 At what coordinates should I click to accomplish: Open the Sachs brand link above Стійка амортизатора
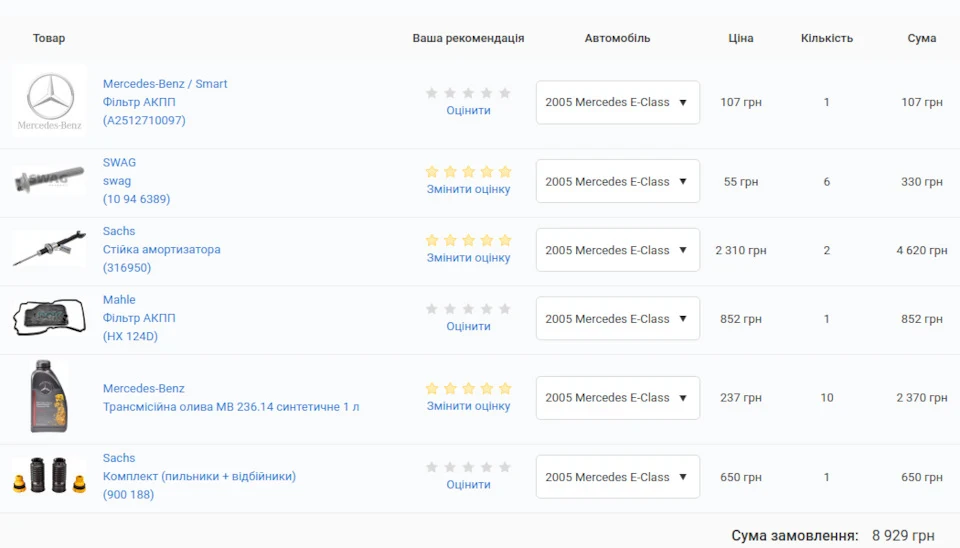[119, 231]
